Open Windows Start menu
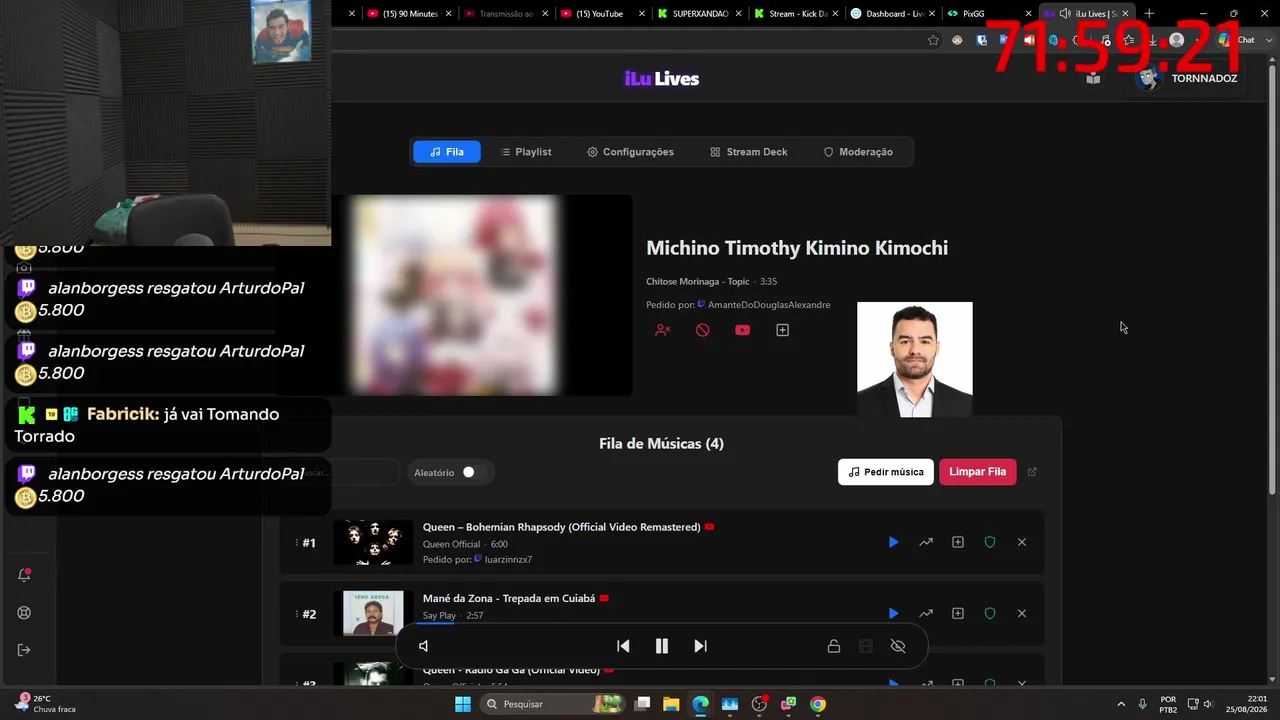1280x720 pixels. pyautogui.click(x=463, y=704)
